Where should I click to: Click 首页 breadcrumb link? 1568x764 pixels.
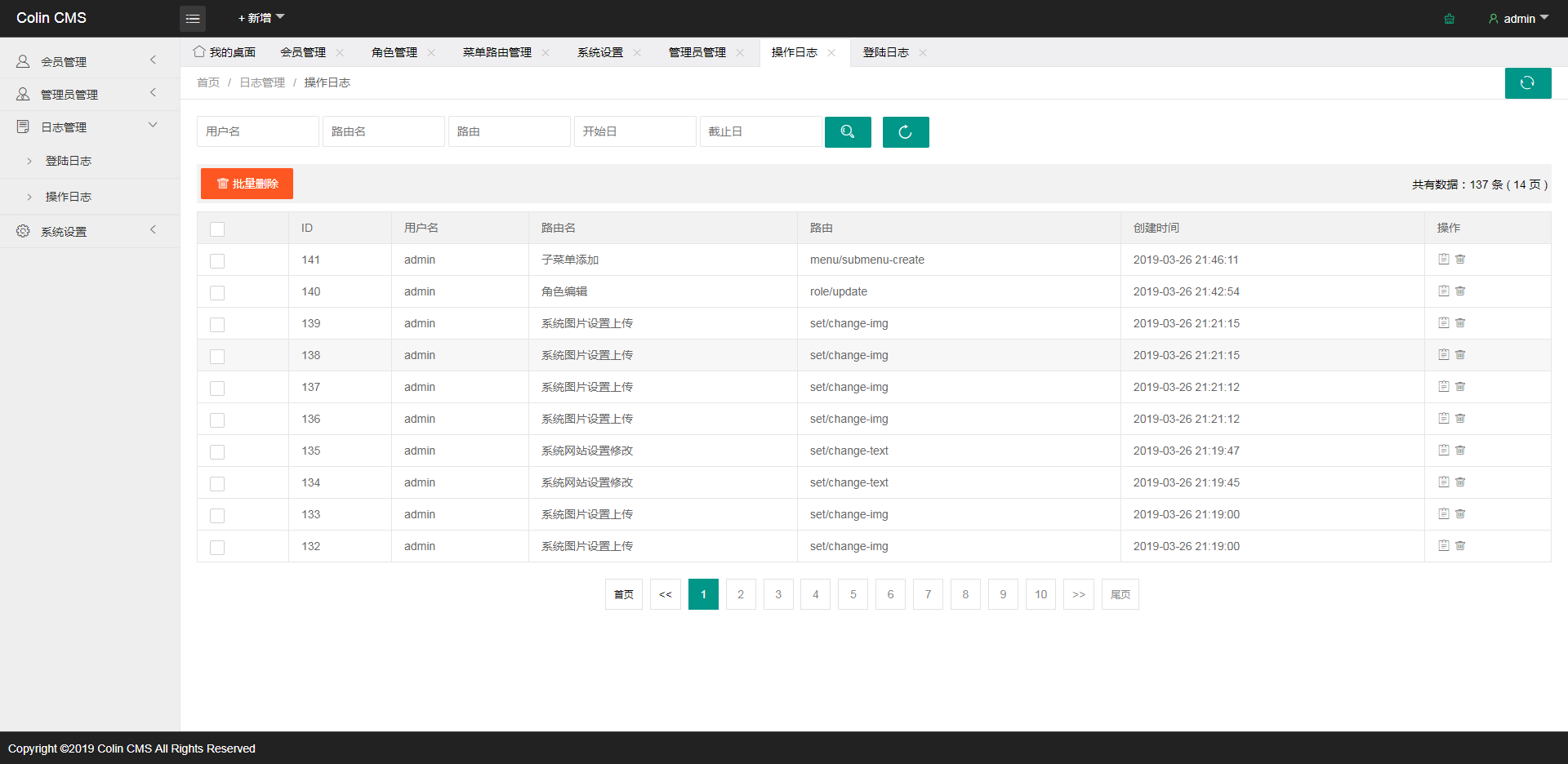208,82
